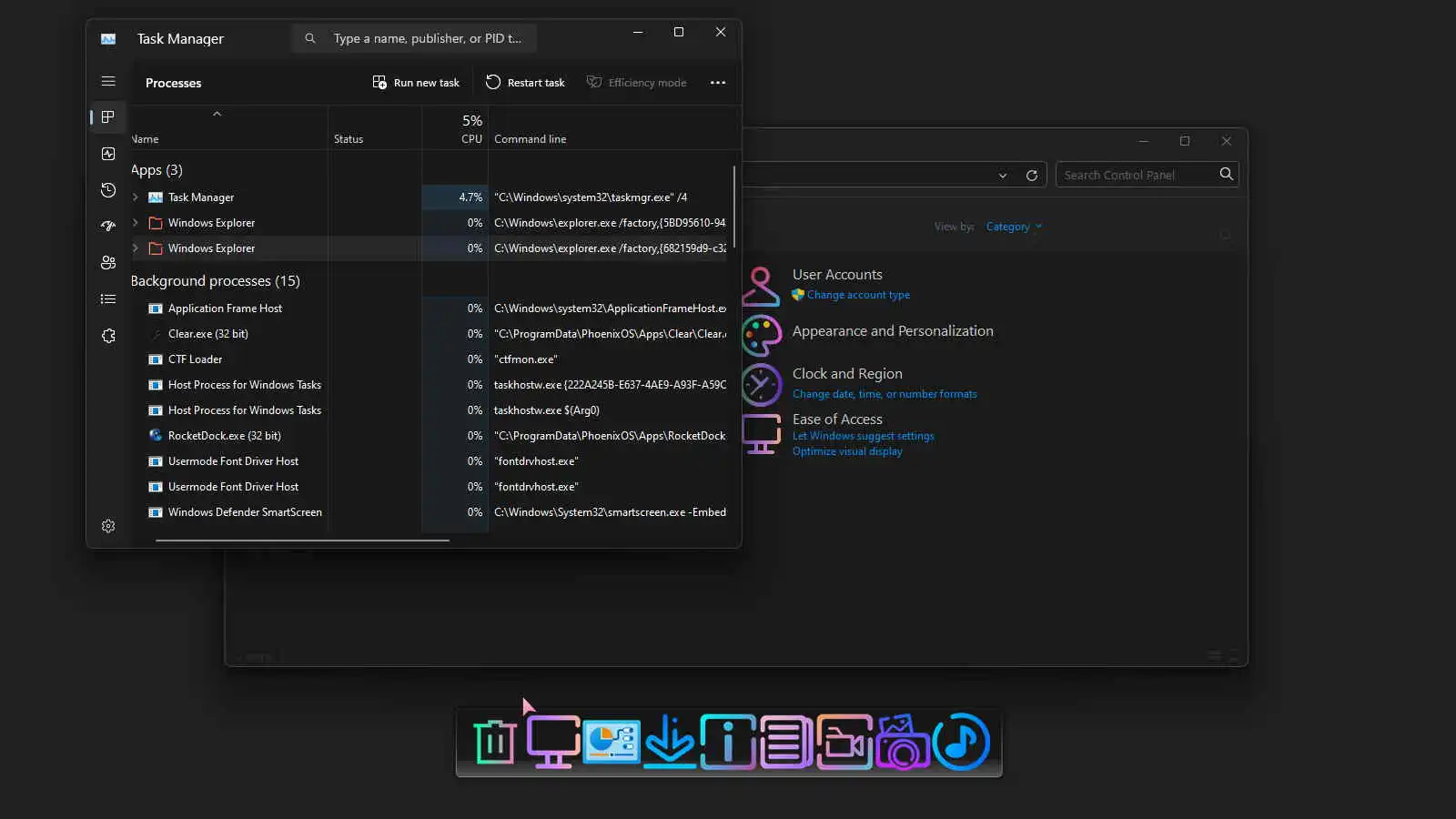1456x819 pixels.
Task: Open the Services page icon
Action: pyautogui.click(x=108, y=336)
